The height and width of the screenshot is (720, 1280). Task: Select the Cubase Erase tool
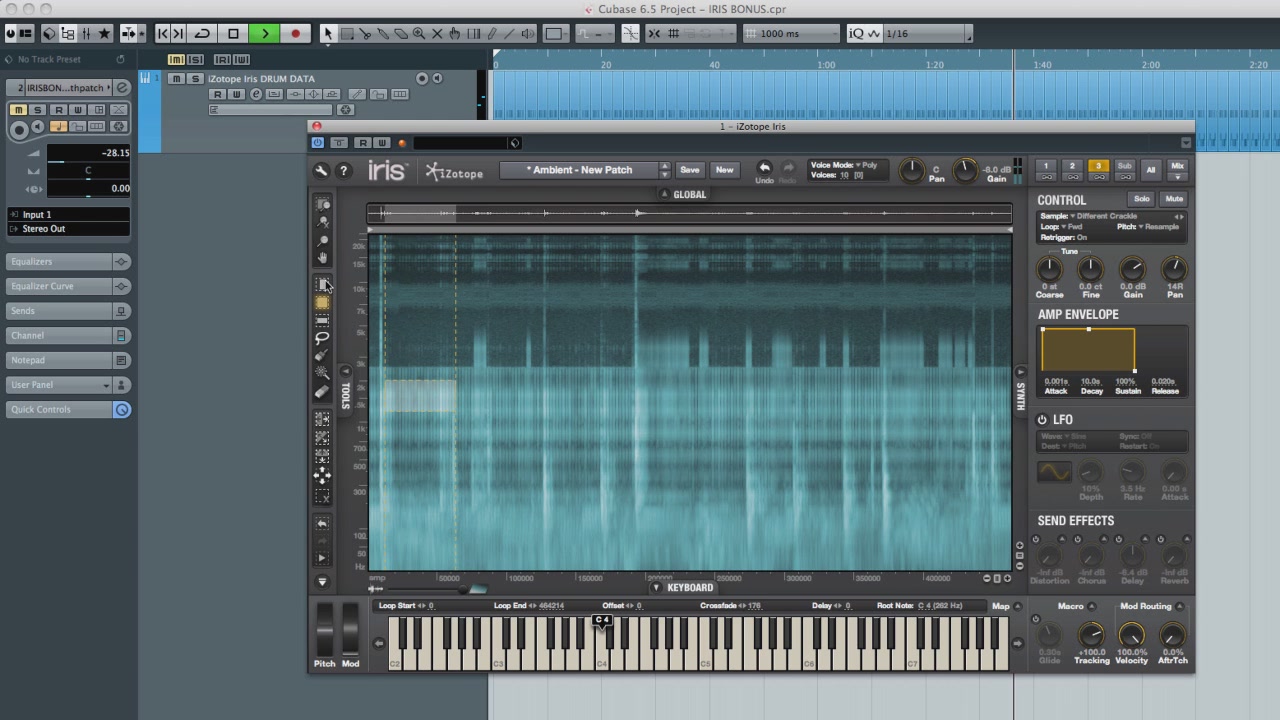[x=401, y=34]
